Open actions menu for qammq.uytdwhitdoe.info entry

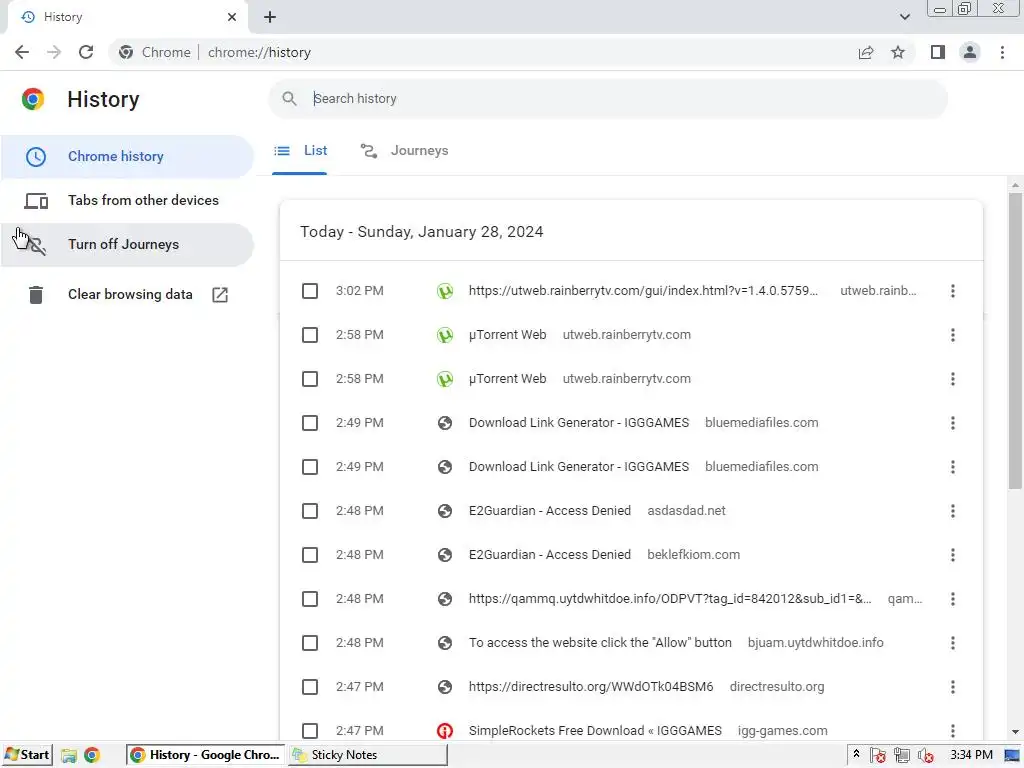[953, 599]
